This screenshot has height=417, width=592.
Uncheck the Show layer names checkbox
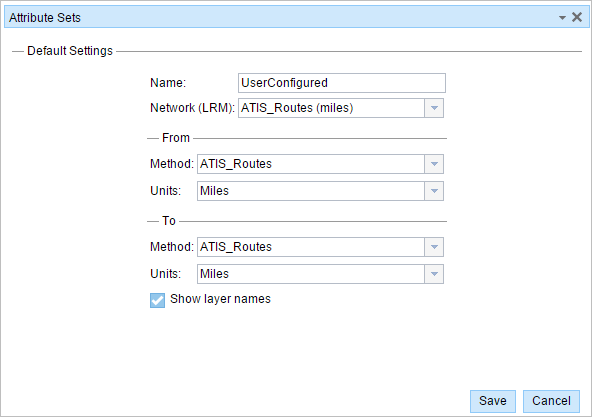pos(157,301)
